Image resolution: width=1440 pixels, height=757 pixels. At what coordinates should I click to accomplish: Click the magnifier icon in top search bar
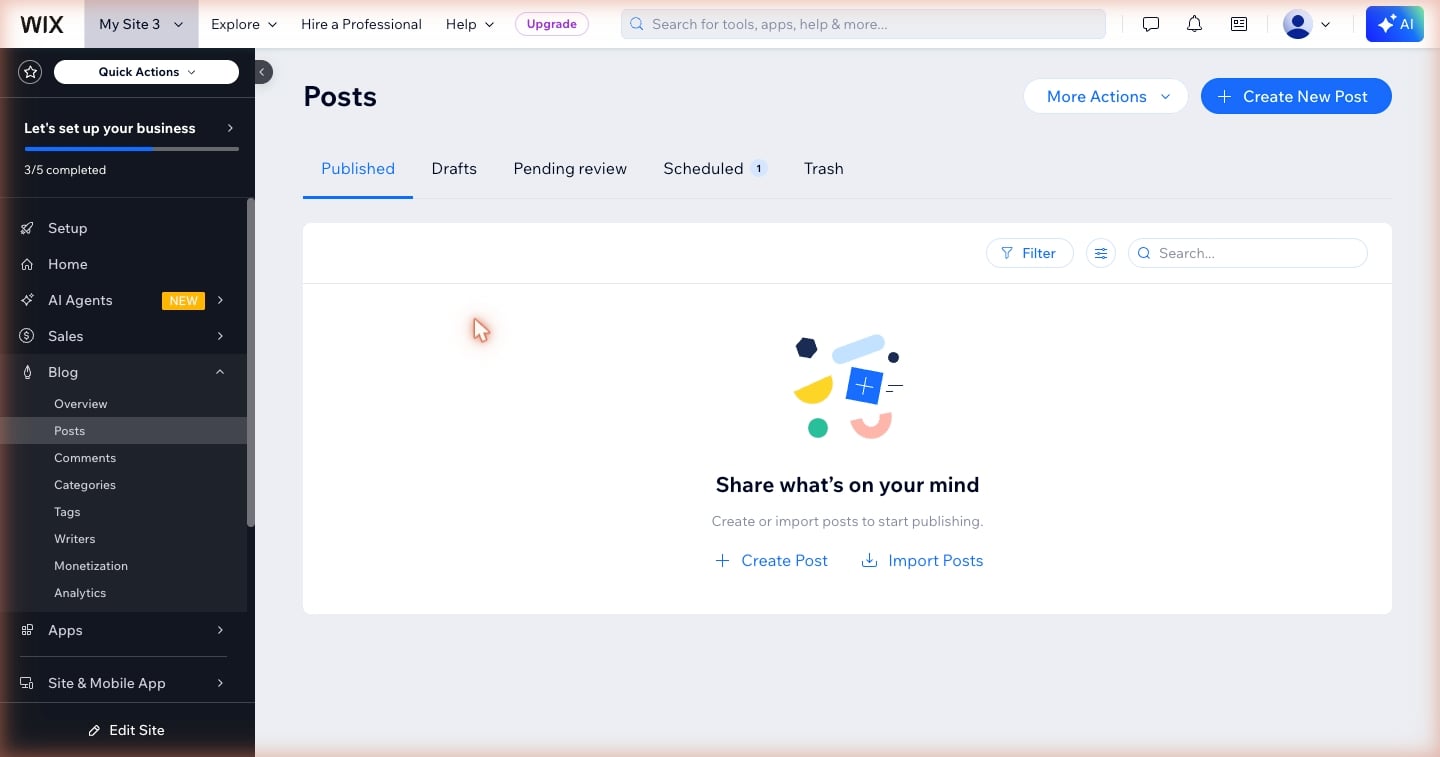(637, 24)
